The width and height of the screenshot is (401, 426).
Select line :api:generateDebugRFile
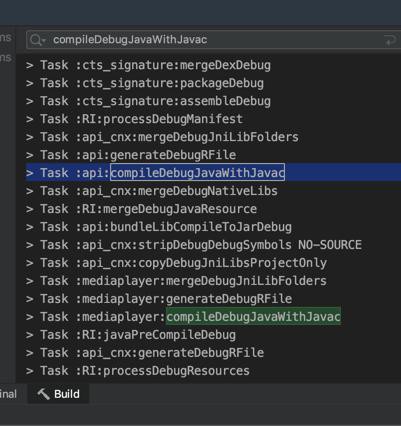(131, 155)
